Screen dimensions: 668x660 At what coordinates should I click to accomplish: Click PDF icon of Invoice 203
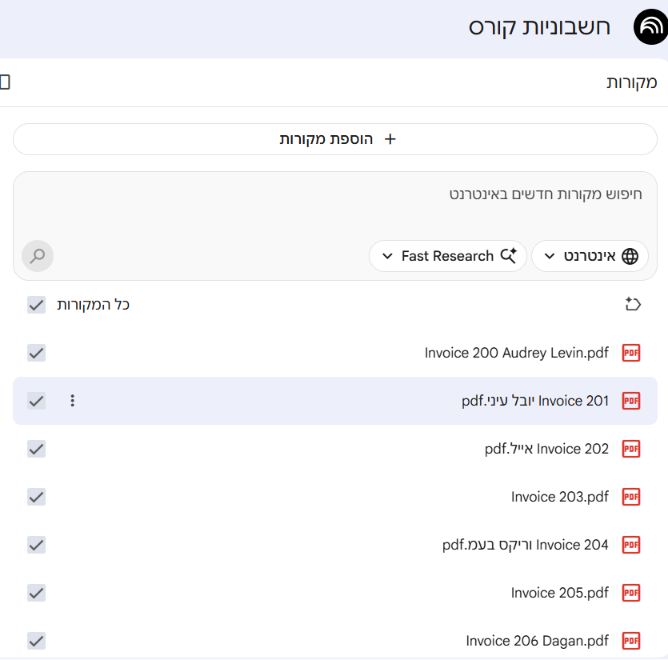[x=631, y=497]
